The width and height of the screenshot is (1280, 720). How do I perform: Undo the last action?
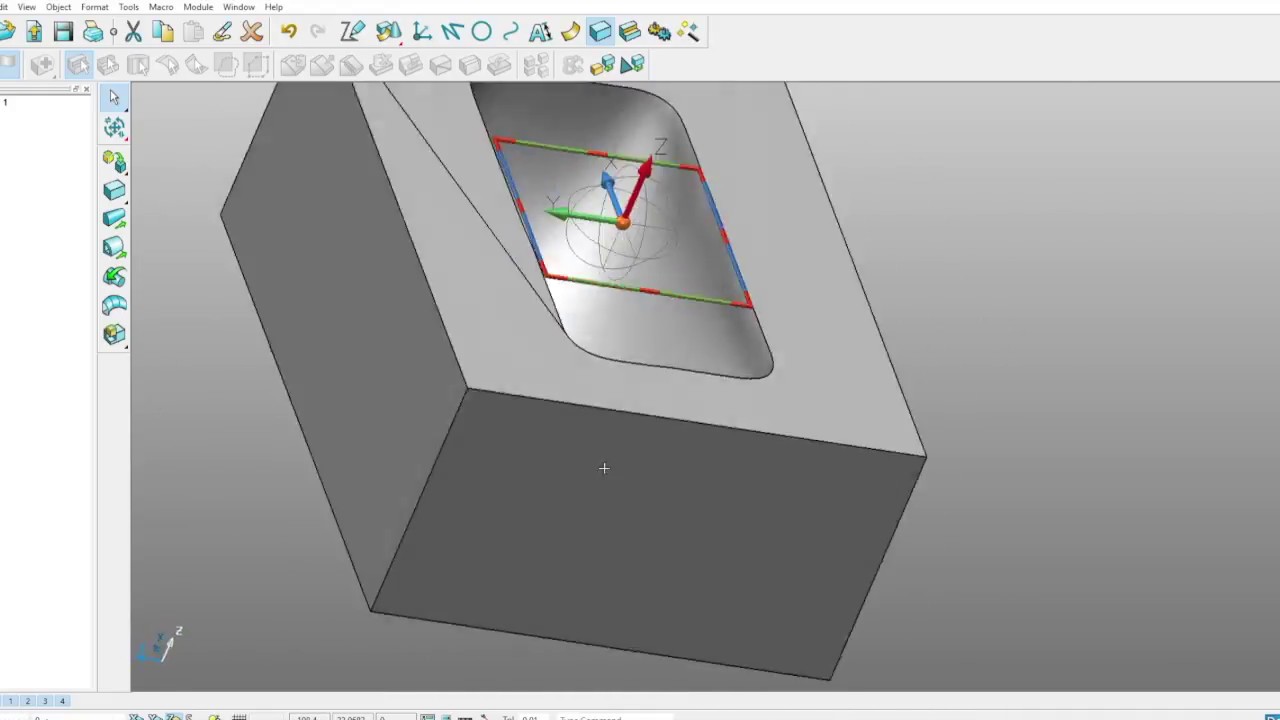[x=288, y=32]
